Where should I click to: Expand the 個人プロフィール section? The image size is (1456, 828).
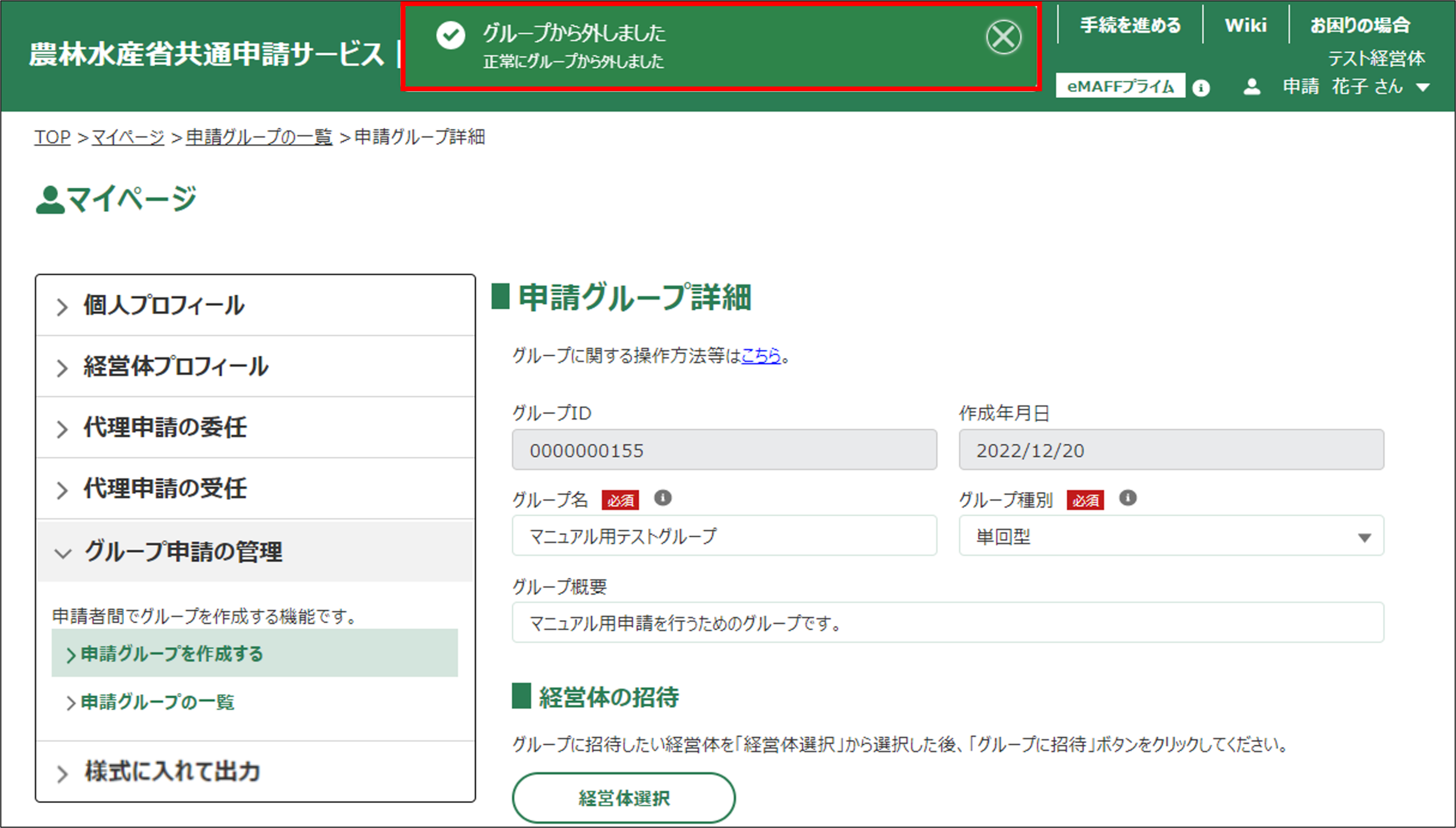(164, 305)
